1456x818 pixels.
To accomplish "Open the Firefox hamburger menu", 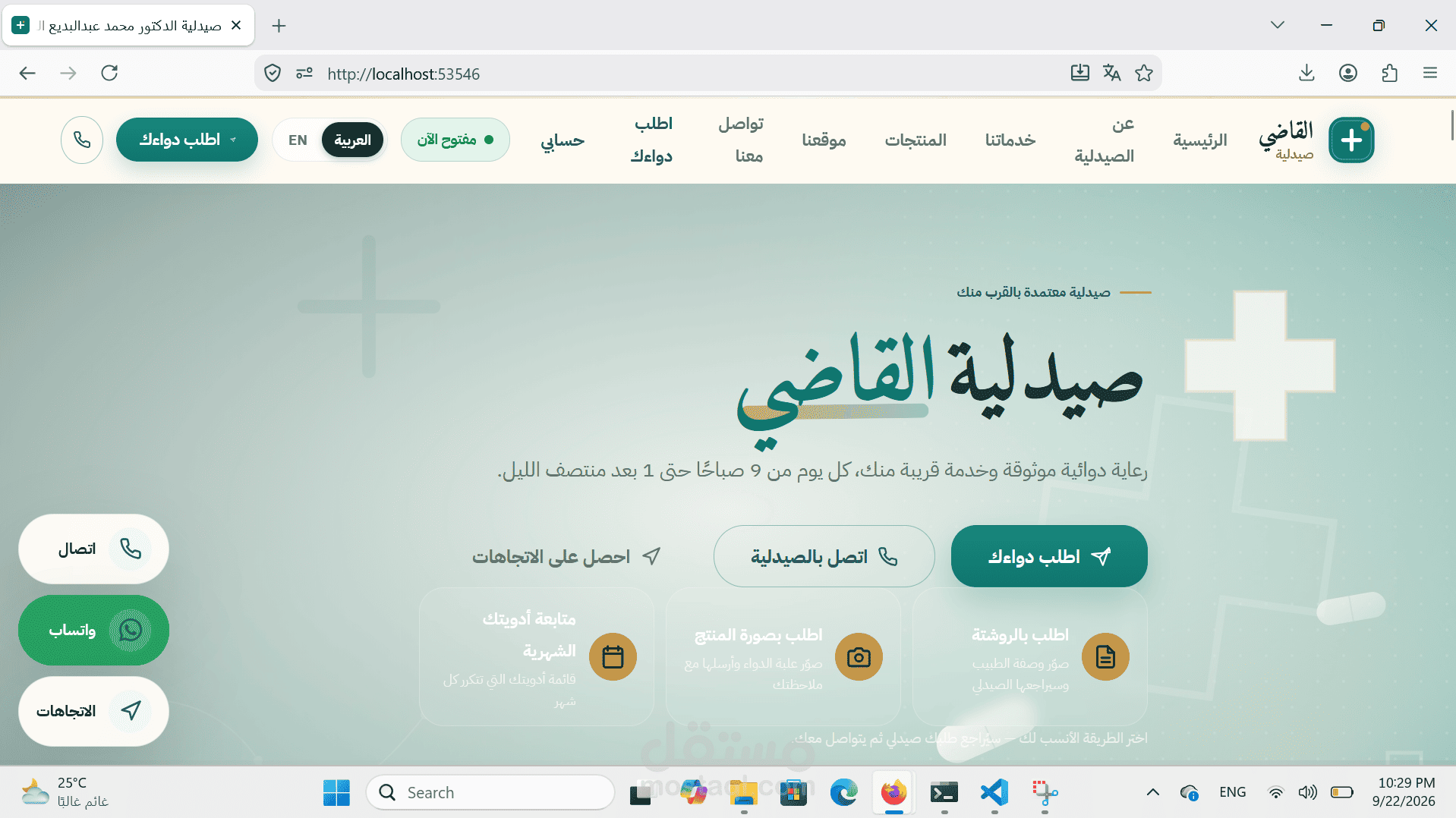I will point(1430,73).
